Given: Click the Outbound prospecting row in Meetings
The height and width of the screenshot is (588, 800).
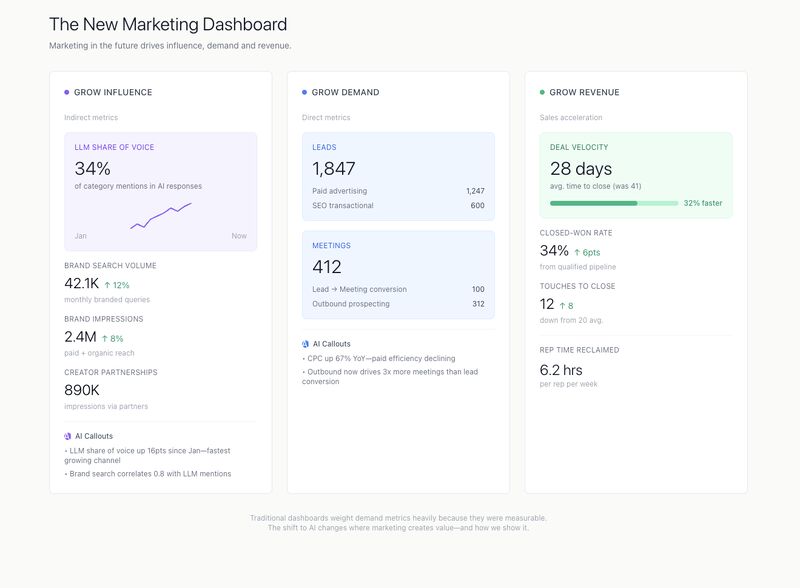Looking at the screenshot, I should [x=398, y=304].
